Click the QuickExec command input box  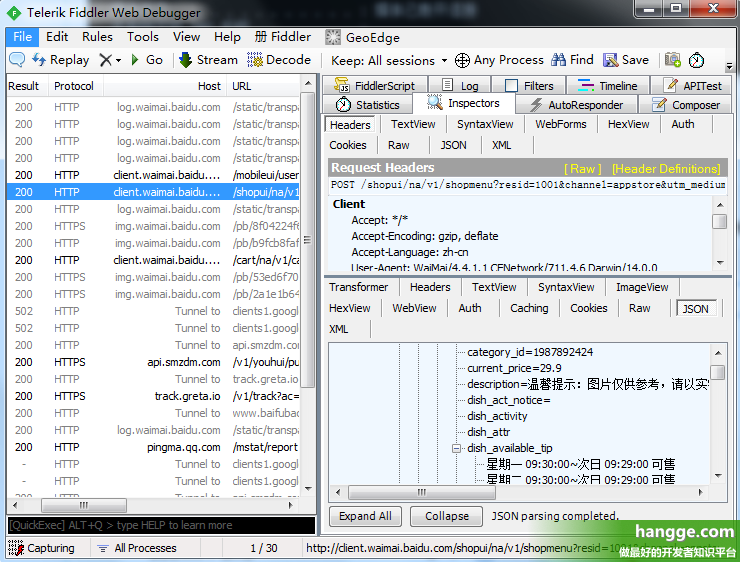161,525
